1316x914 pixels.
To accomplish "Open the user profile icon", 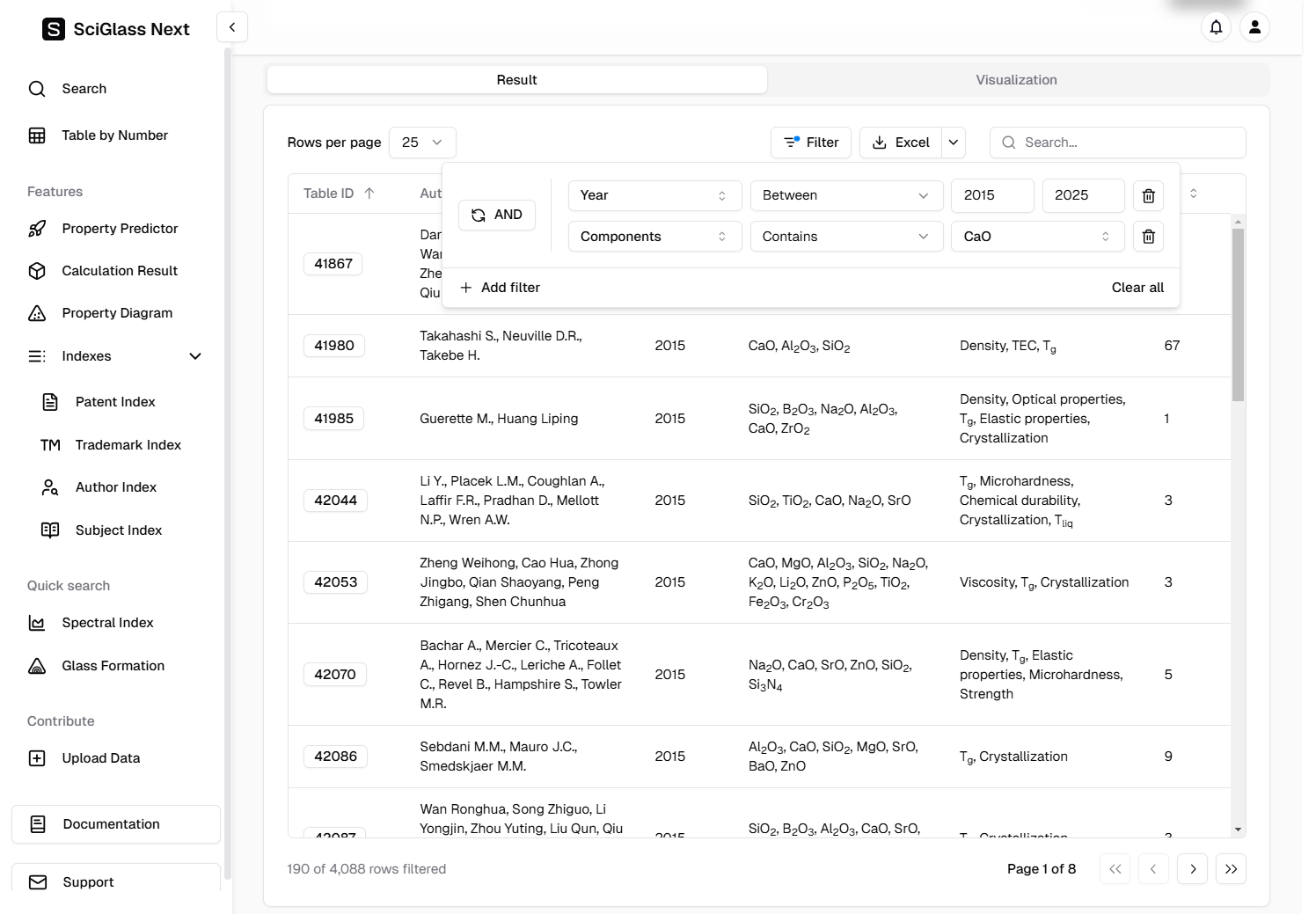I will click(1254, 27).
